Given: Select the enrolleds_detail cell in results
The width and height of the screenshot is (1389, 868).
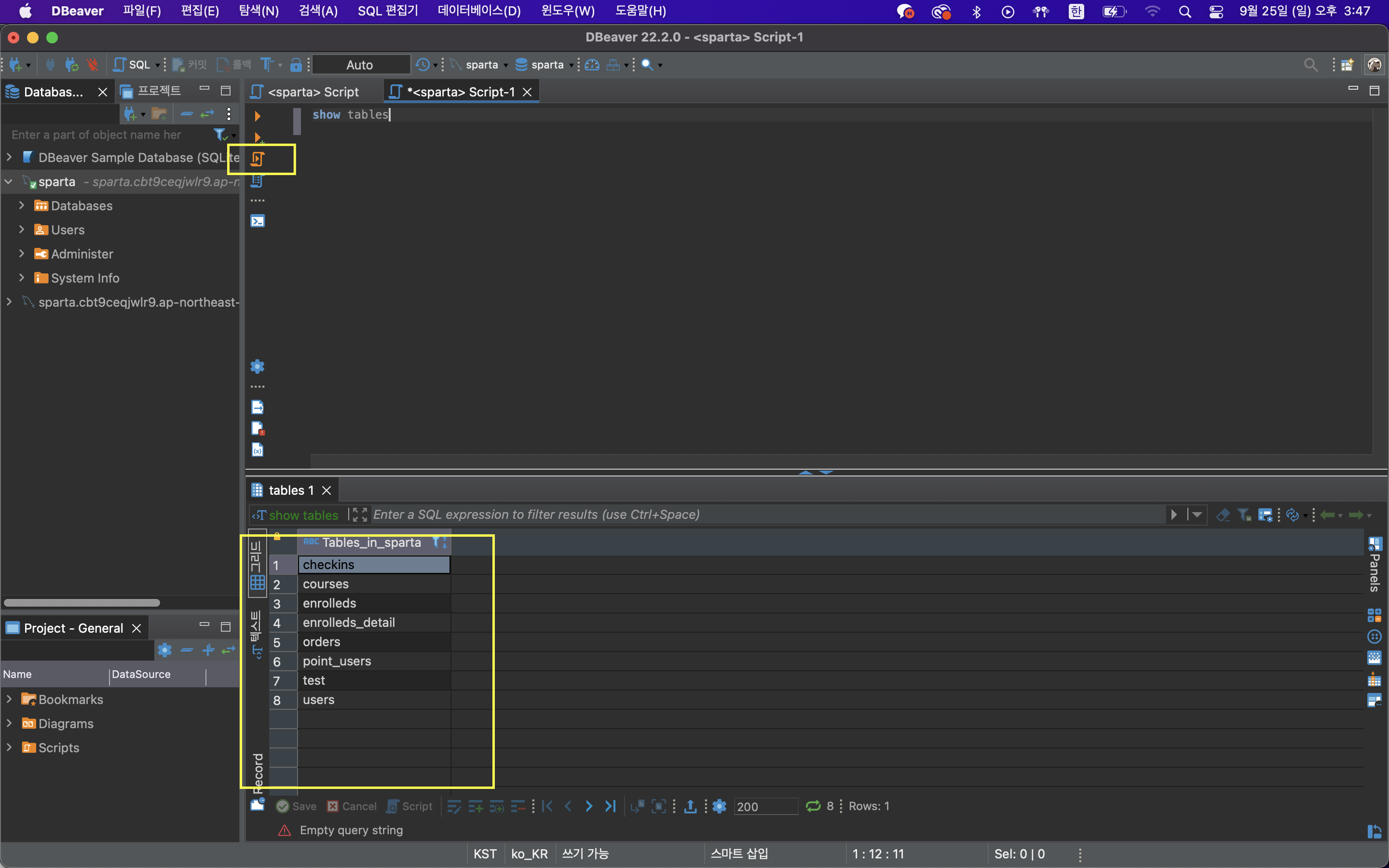Looking at the screenshot, I should click(374, 623).
